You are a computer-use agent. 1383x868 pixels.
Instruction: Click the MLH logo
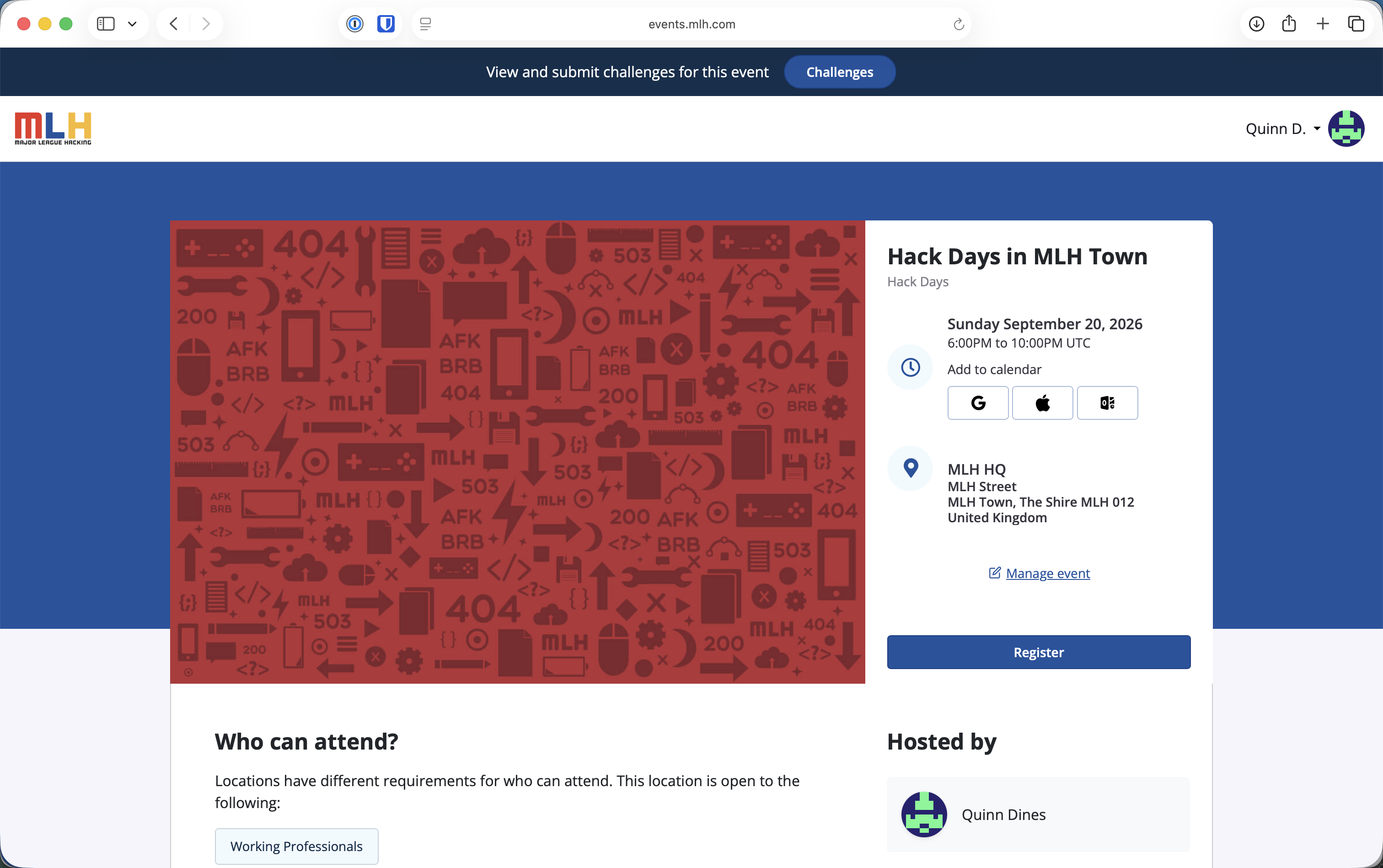click(53, 129)
